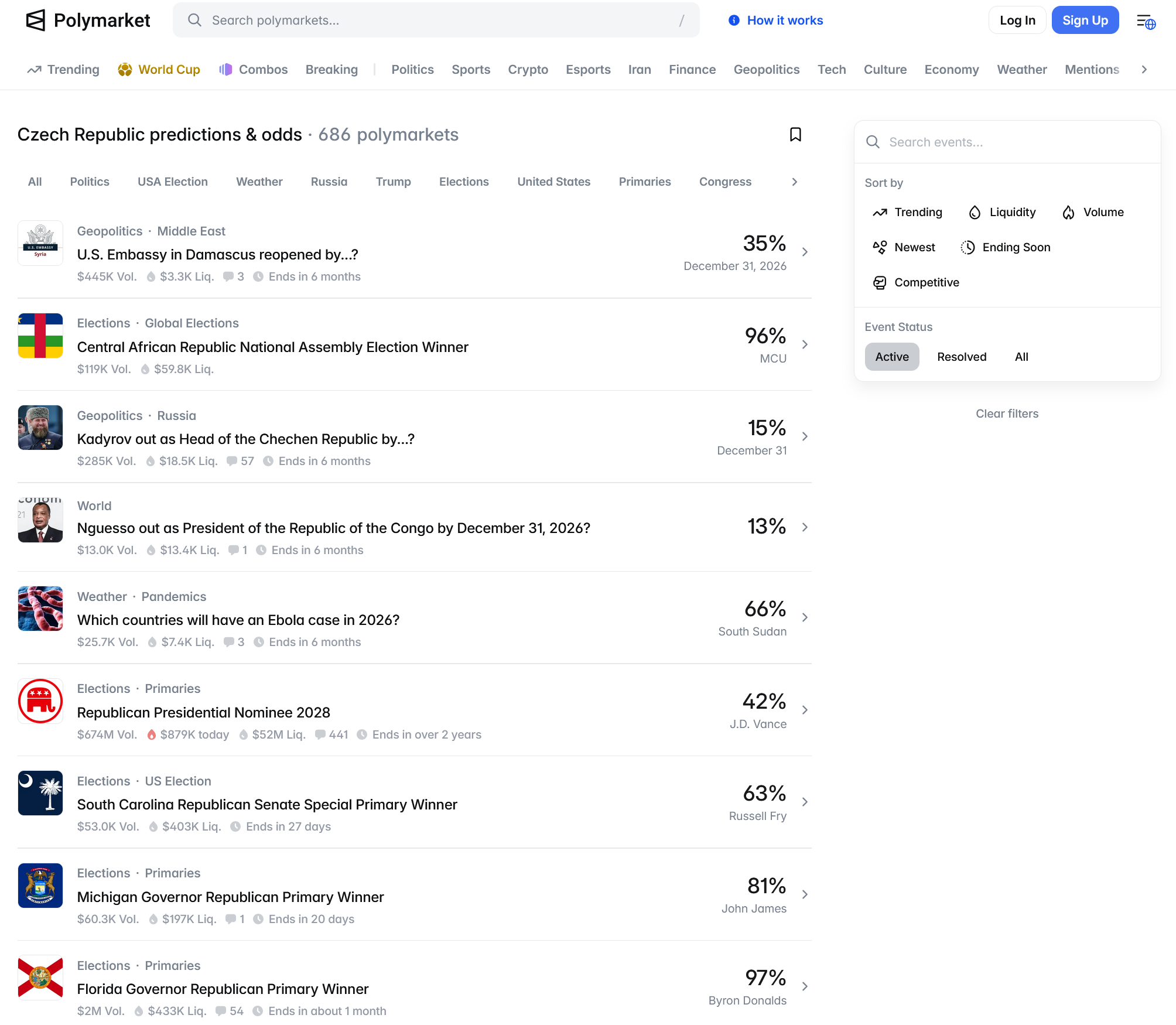The image size is (1176, 1025).
Task: Sort events by Liquidity
Action: pyautogui.click(x=1003, y=213)
